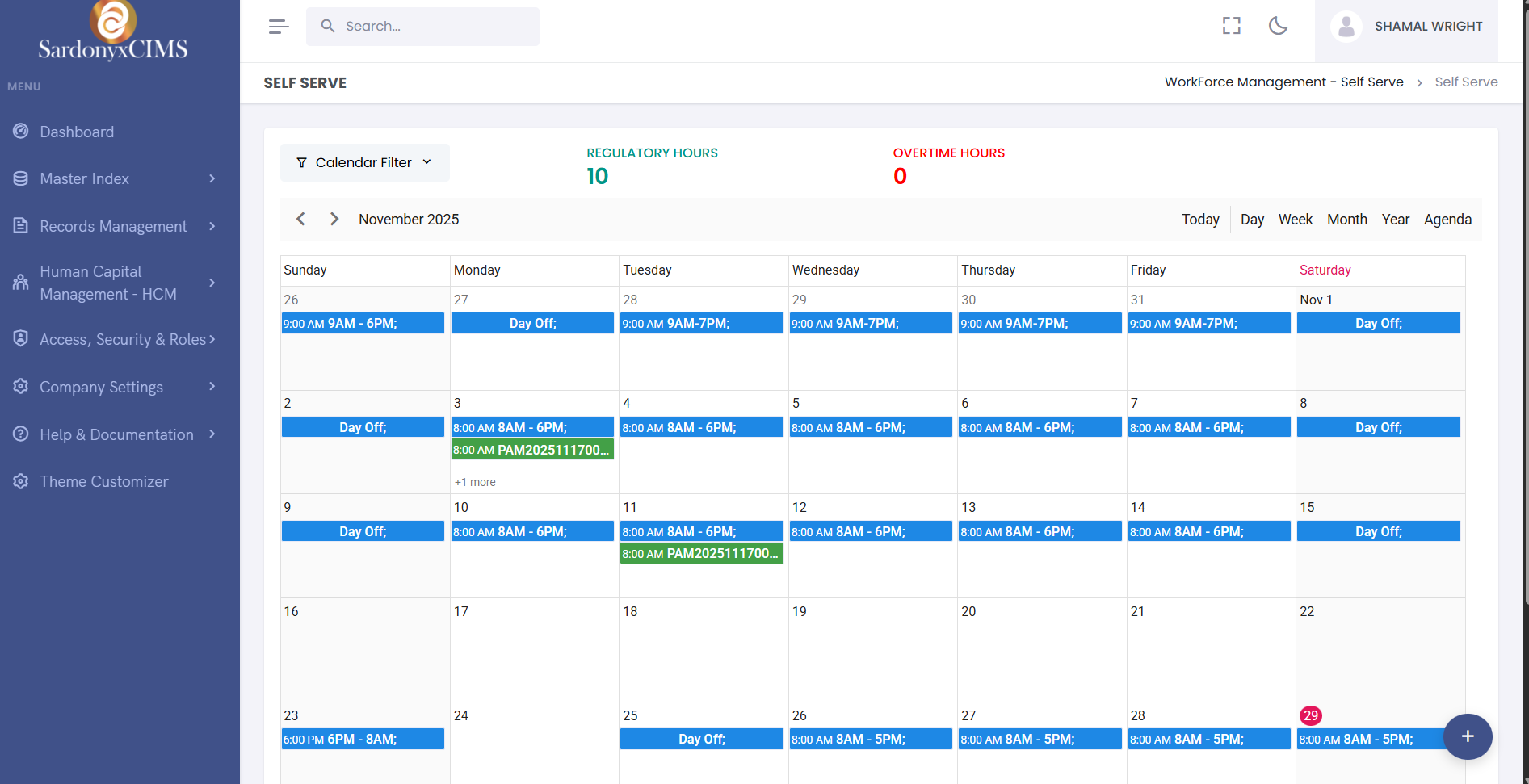Viewport: 1529px width, 784px height.
Task: Expand the Master Index sidebar menu
Action: (x=84, y=178)
